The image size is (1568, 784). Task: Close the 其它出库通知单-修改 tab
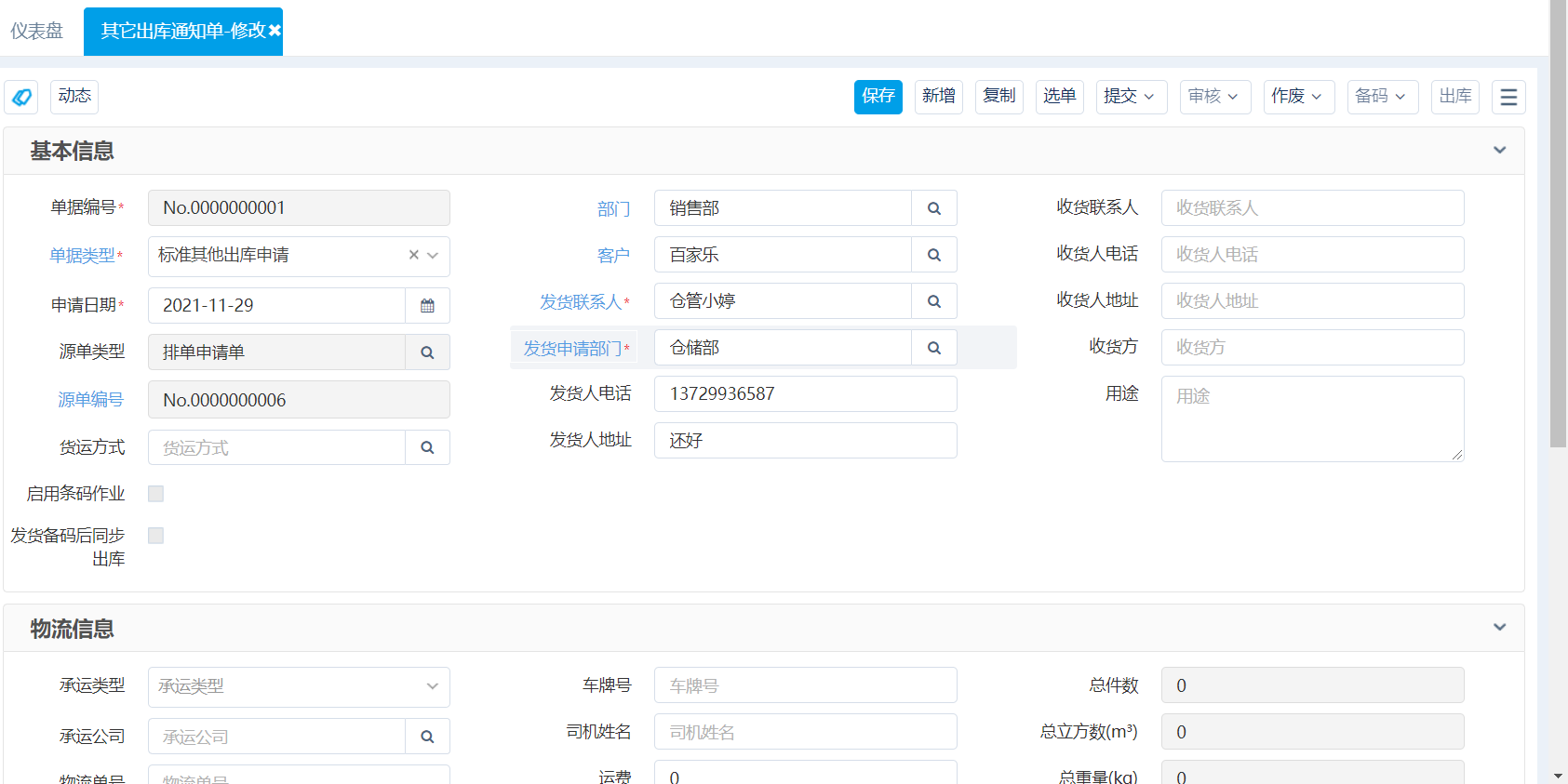275,31
